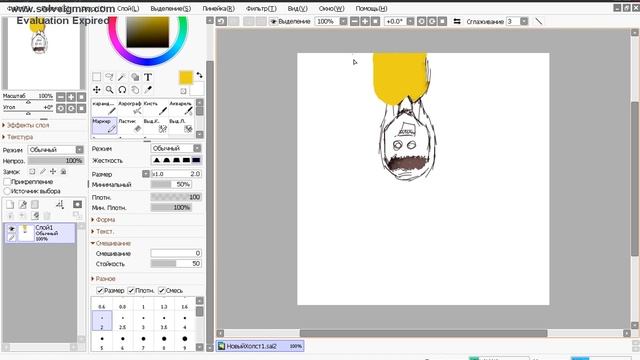Open the Линейка(R) menu
640x360 pixels.
218,8
